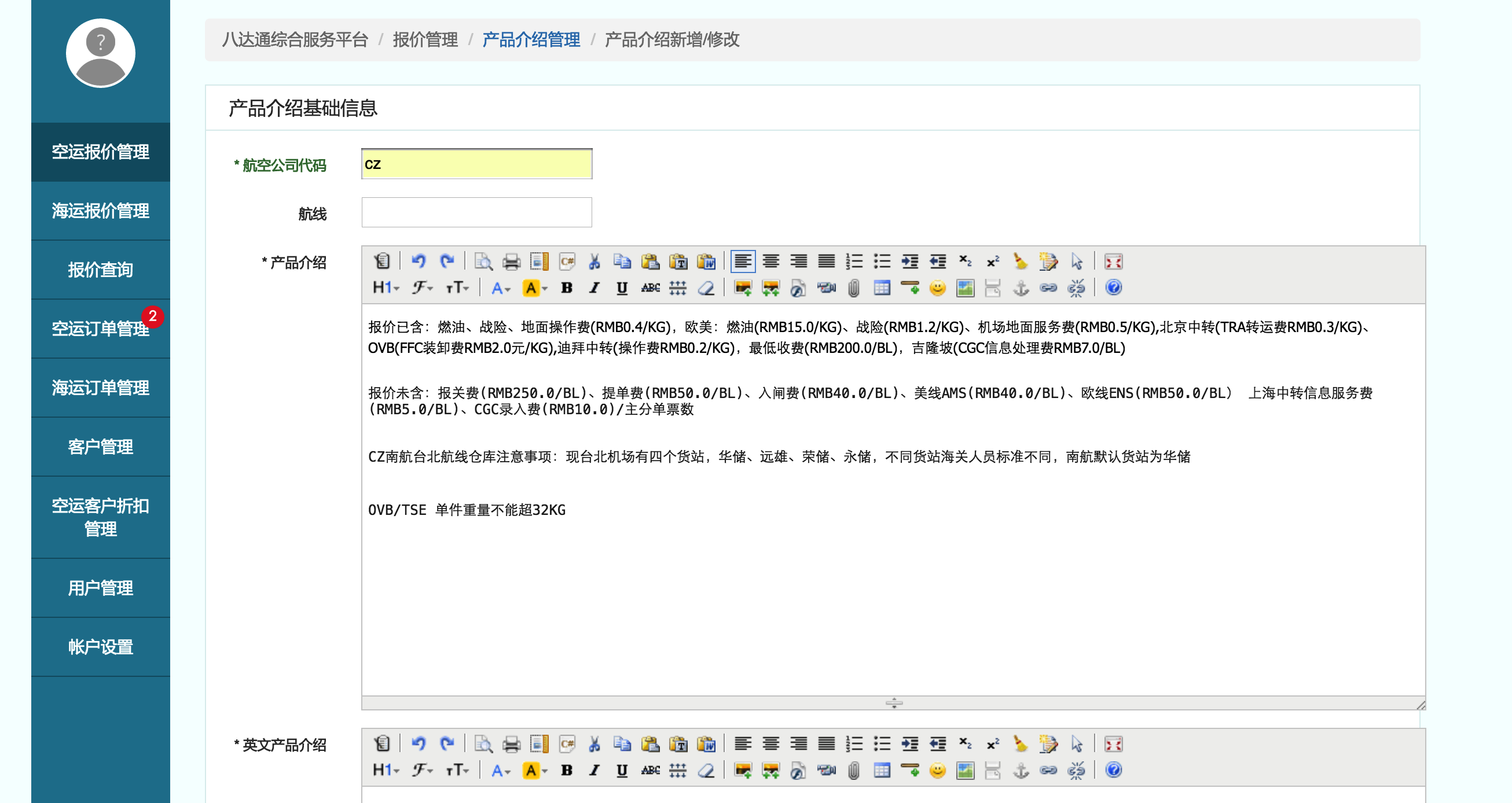Image resolution: width=1512 pixels, height=803 pixels.
Task: Go to 空运订单管理 sidebar menu
Action: [100, 329]
